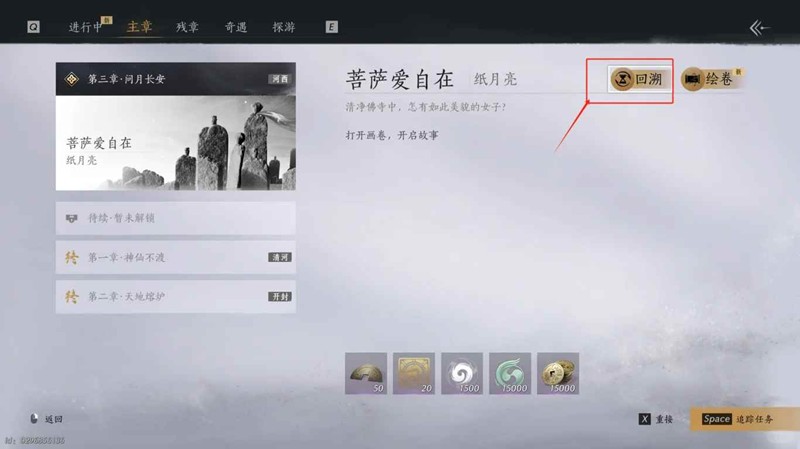Open the 绘卷 scroll button
Viewport: 800px width, 449px height.
711,79
